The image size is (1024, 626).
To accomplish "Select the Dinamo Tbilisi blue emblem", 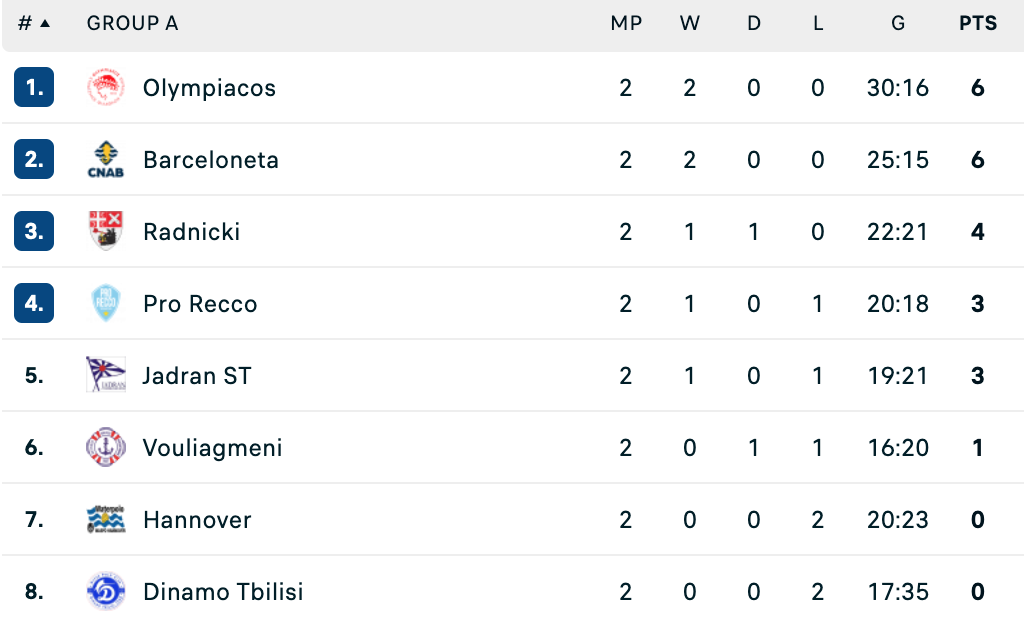I will pos(106,591).
